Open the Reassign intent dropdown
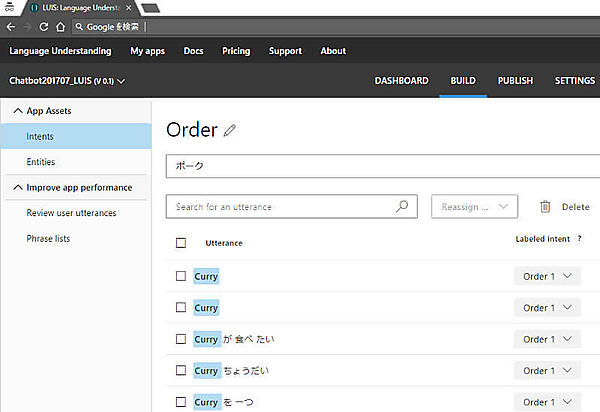The image size is (600, 412). (x=474, y=207)
